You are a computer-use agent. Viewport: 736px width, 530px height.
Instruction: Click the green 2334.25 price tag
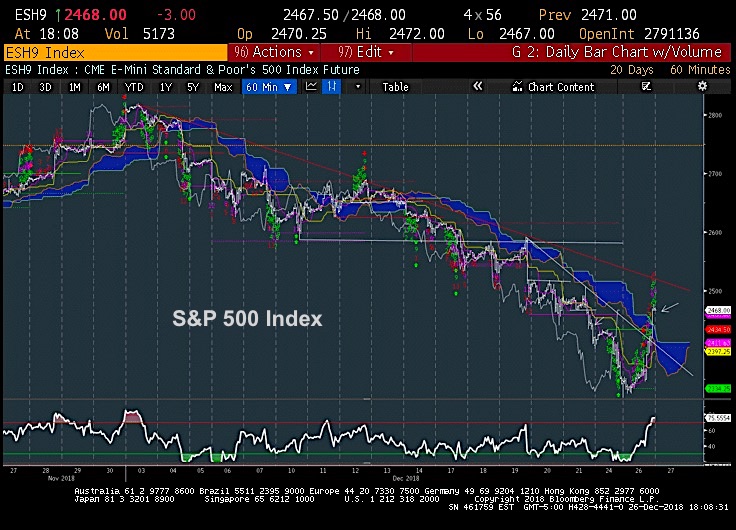click(719, 389)
